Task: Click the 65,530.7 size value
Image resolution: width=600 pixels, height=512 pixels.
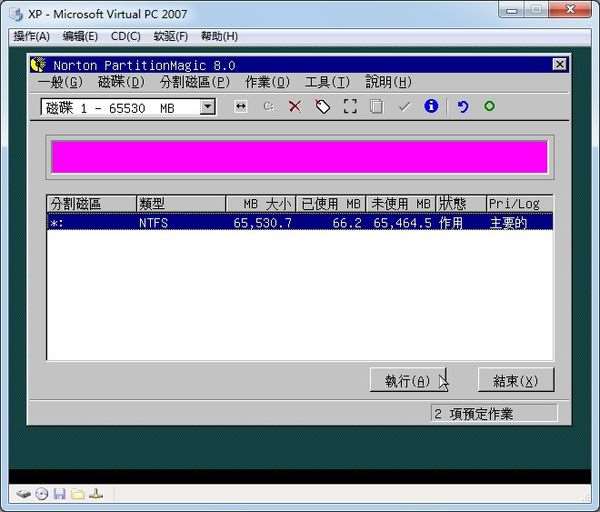Action: point(262,223)
